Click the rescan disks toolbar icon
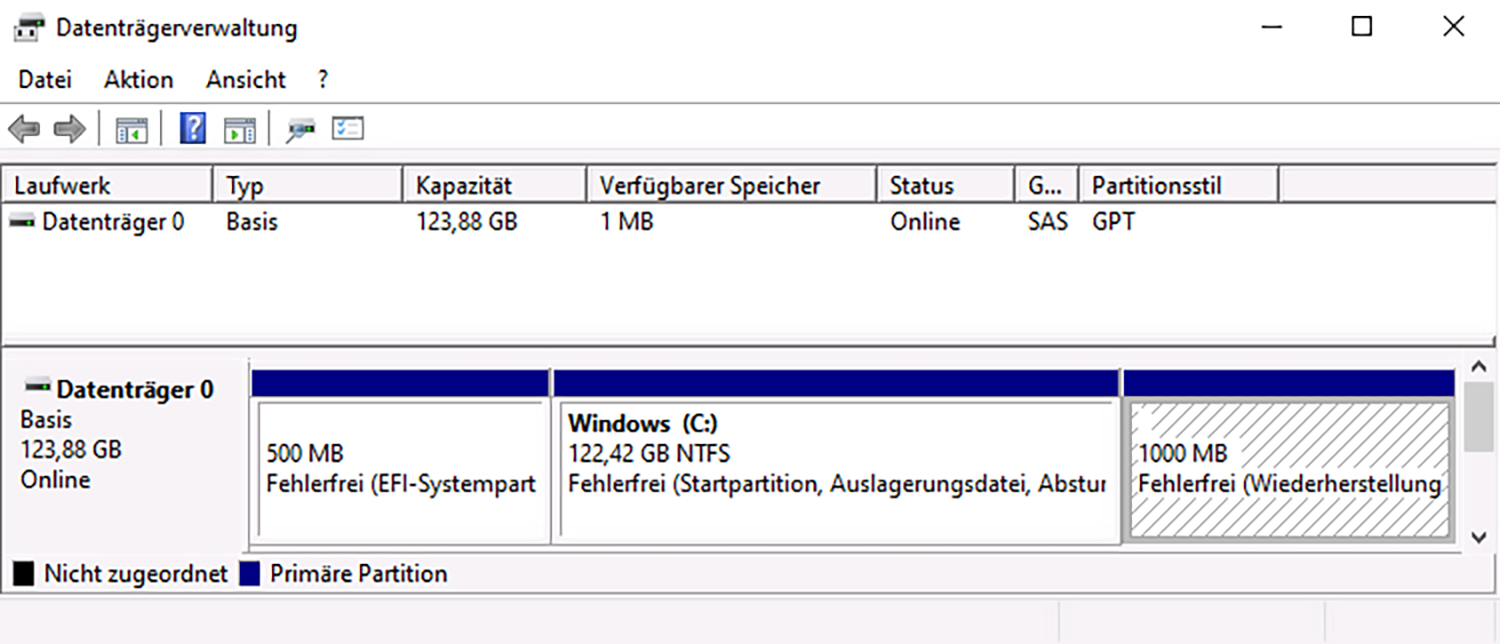This screenshot has height=644, width=1500. [300, 129]
